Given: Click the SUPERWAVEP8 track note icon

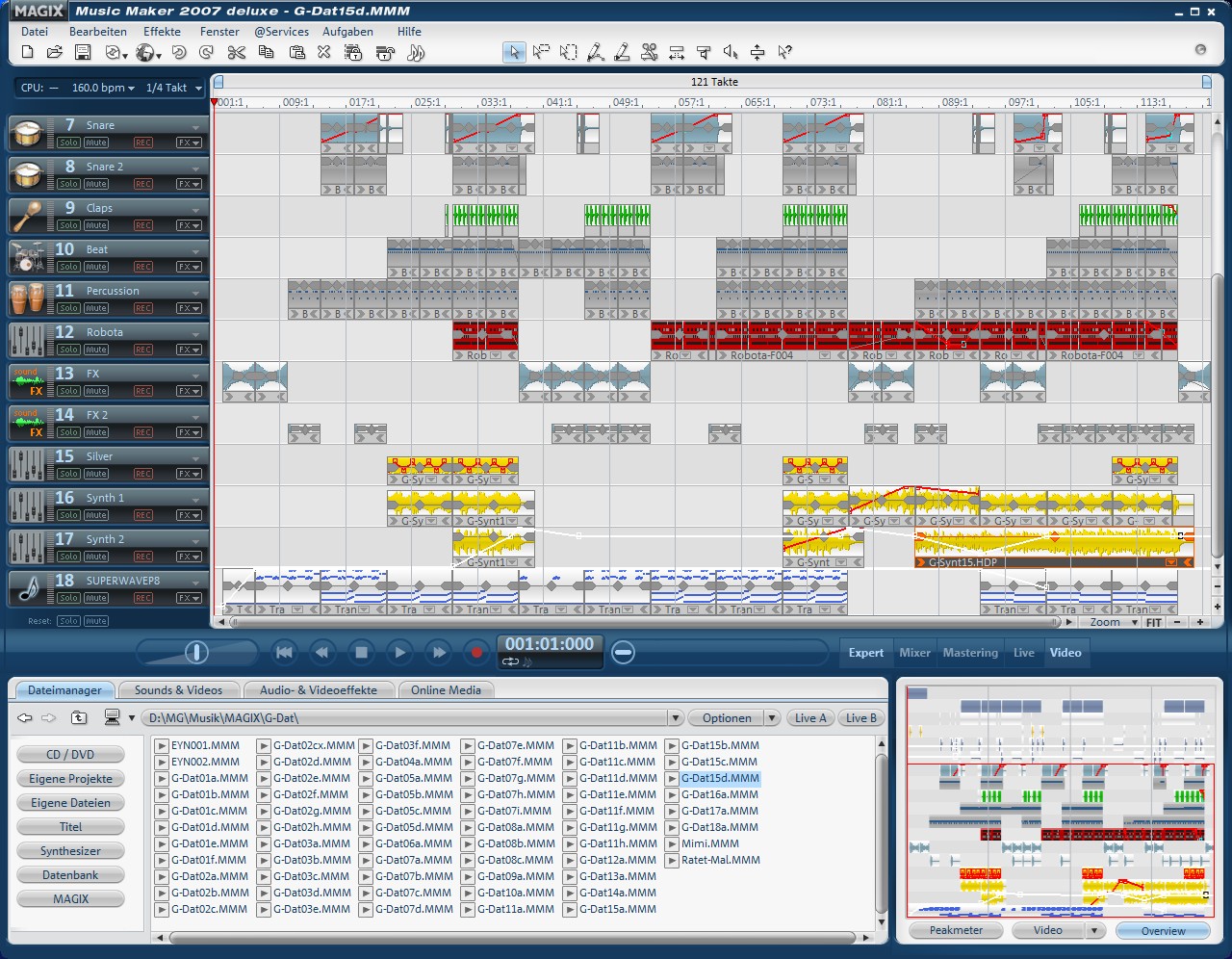Looking at the screenshot, I should pos(28,589).
